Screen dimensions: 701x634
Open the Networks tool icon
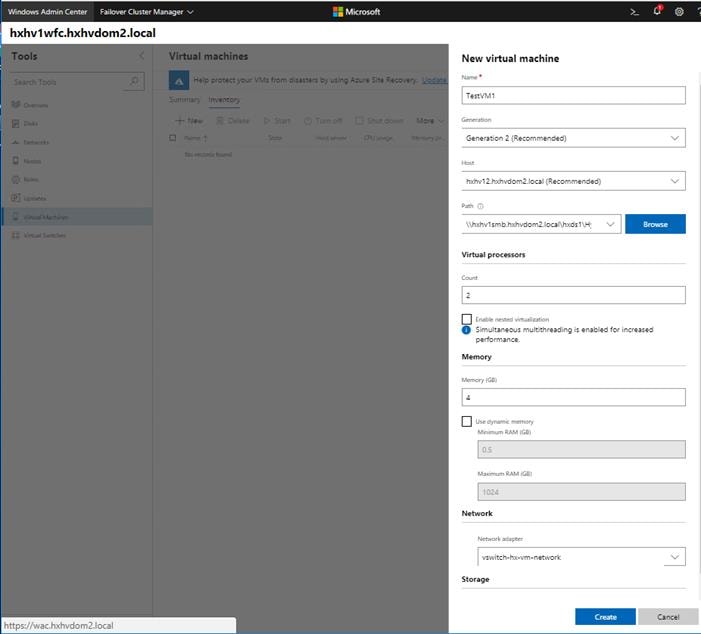[x=16, y=142]
